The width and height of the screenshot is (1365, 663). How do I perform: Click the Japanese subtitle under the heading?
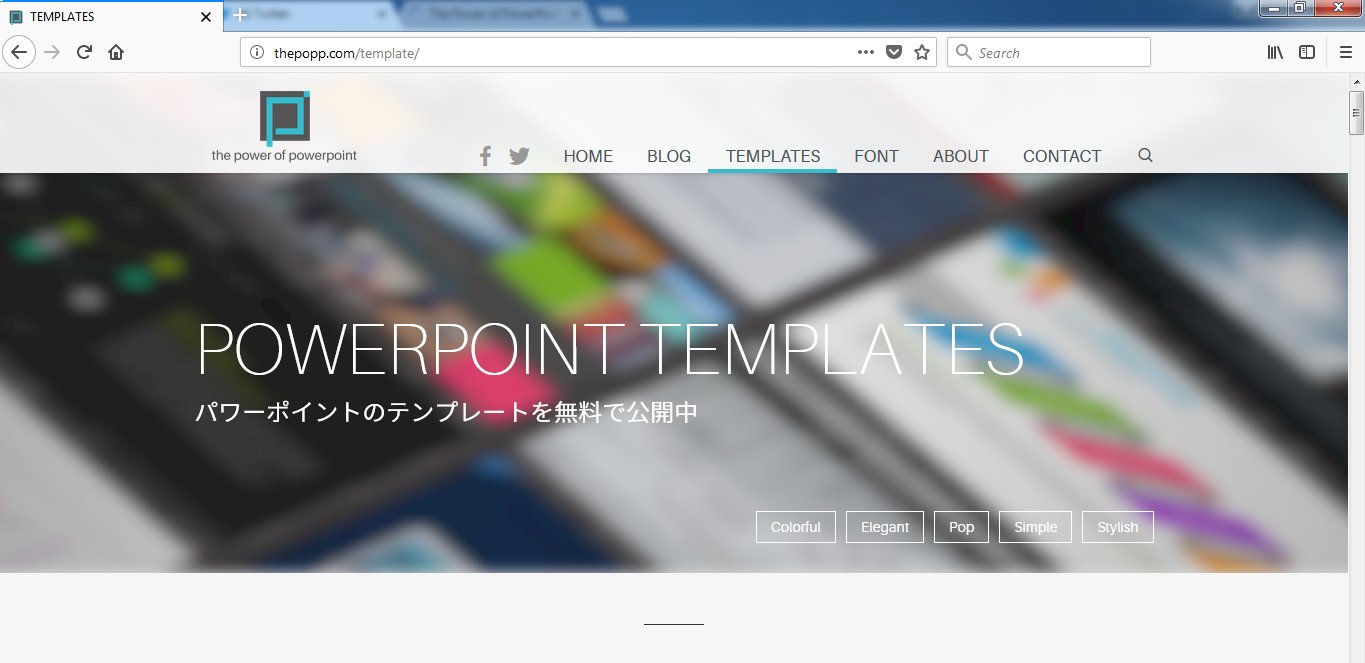point(446,412)
